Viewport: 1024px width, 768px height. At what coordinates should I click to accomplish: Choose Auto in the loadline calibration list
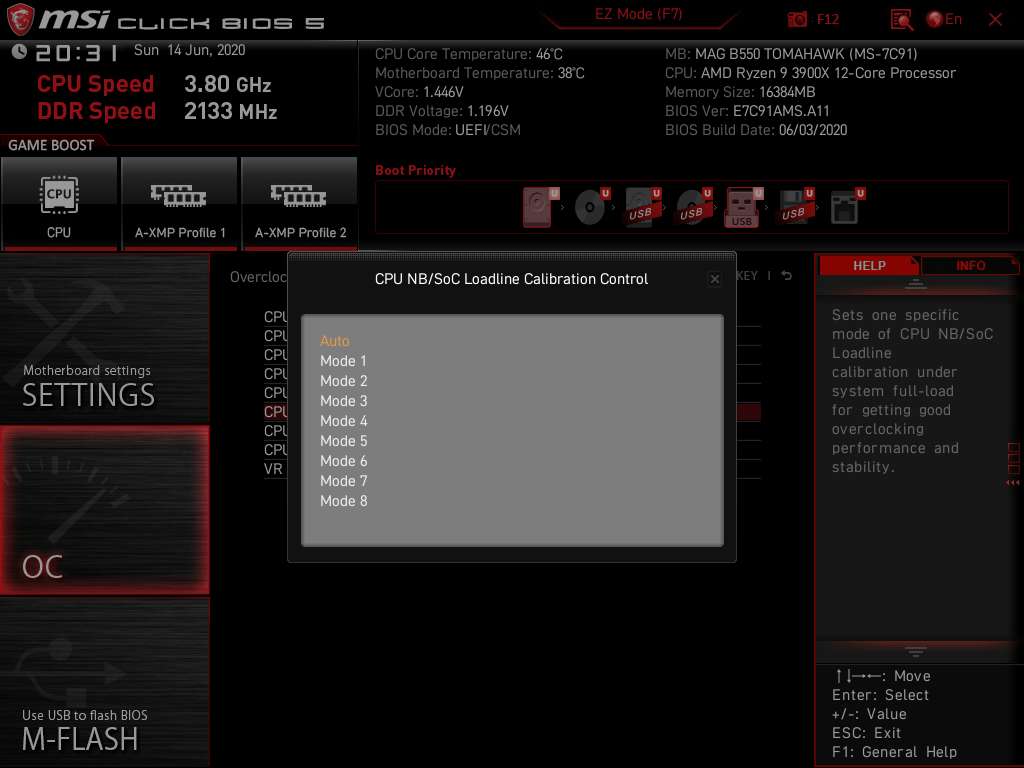[334, 341]
